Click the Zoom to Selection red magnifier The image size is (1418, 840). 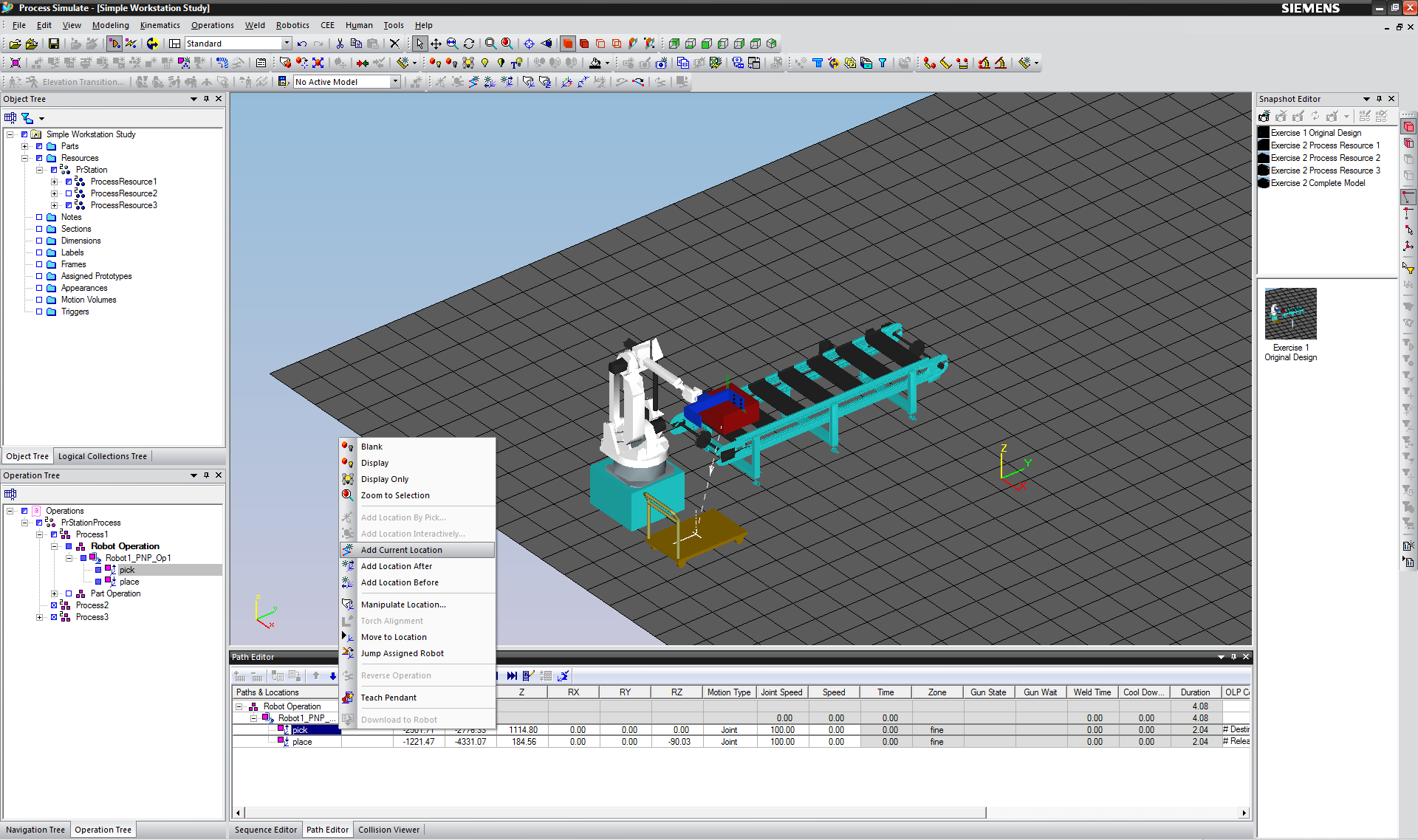(x=507, y=44)
